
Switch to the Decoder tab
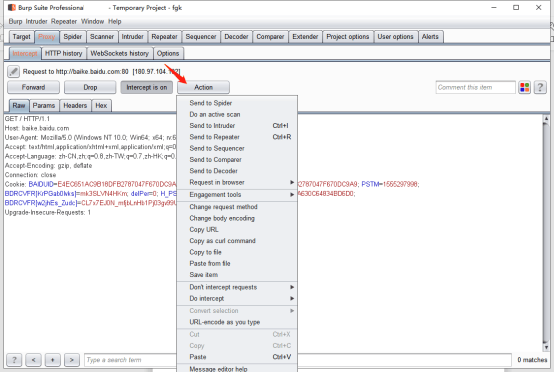[236, 37]
